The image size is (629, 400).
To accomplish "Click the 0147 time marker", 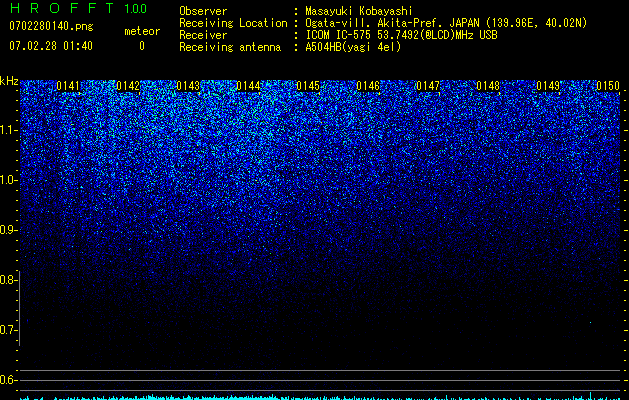I will (x=428, y=86).
